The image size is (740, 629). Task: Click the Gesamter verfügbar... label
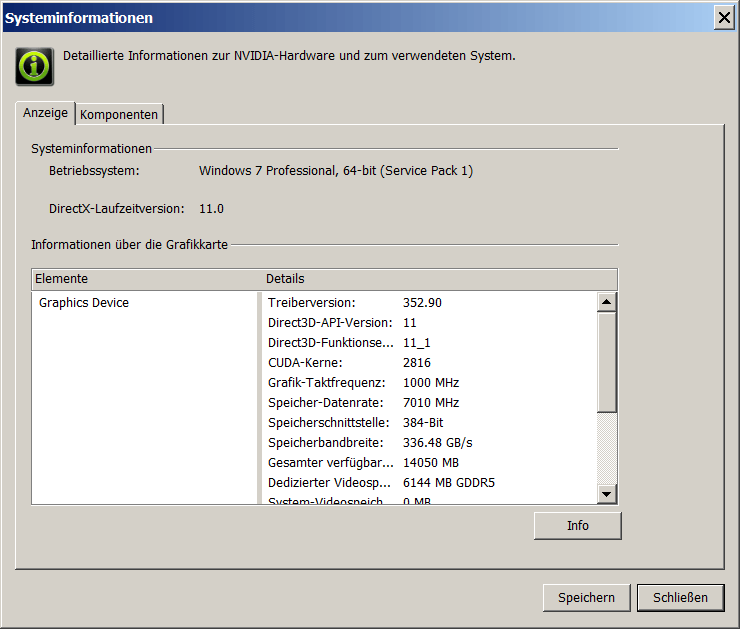pos(331,463)
